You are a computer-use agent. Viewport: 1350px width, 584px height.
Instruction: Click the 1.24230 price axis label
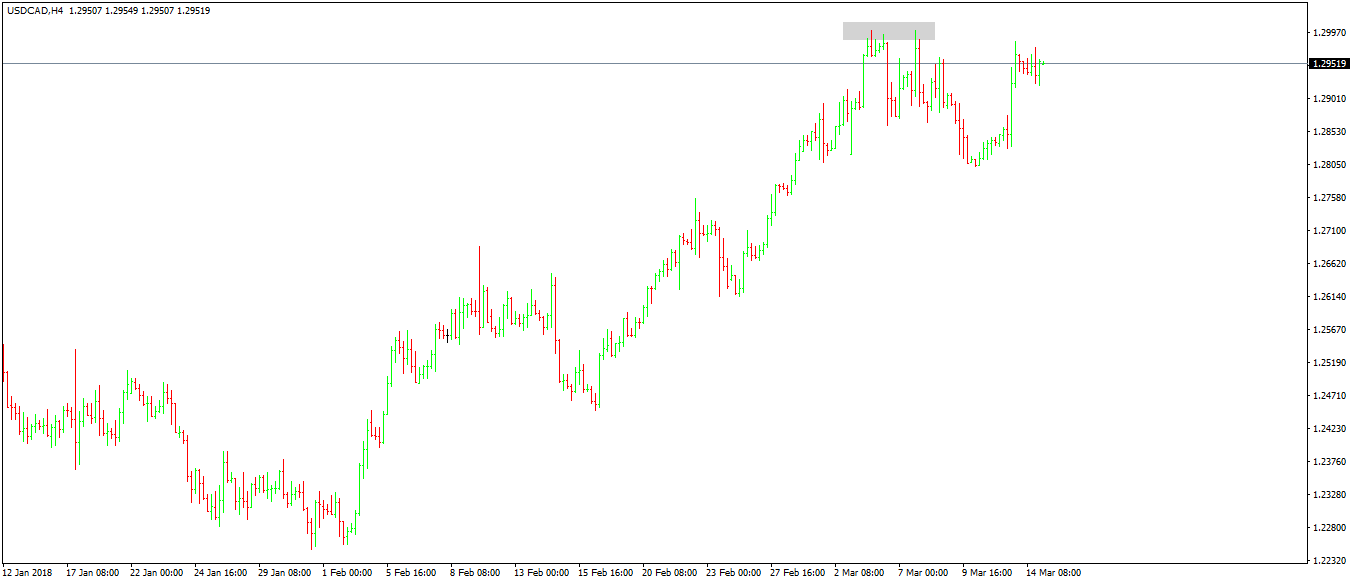point(1329,428)
